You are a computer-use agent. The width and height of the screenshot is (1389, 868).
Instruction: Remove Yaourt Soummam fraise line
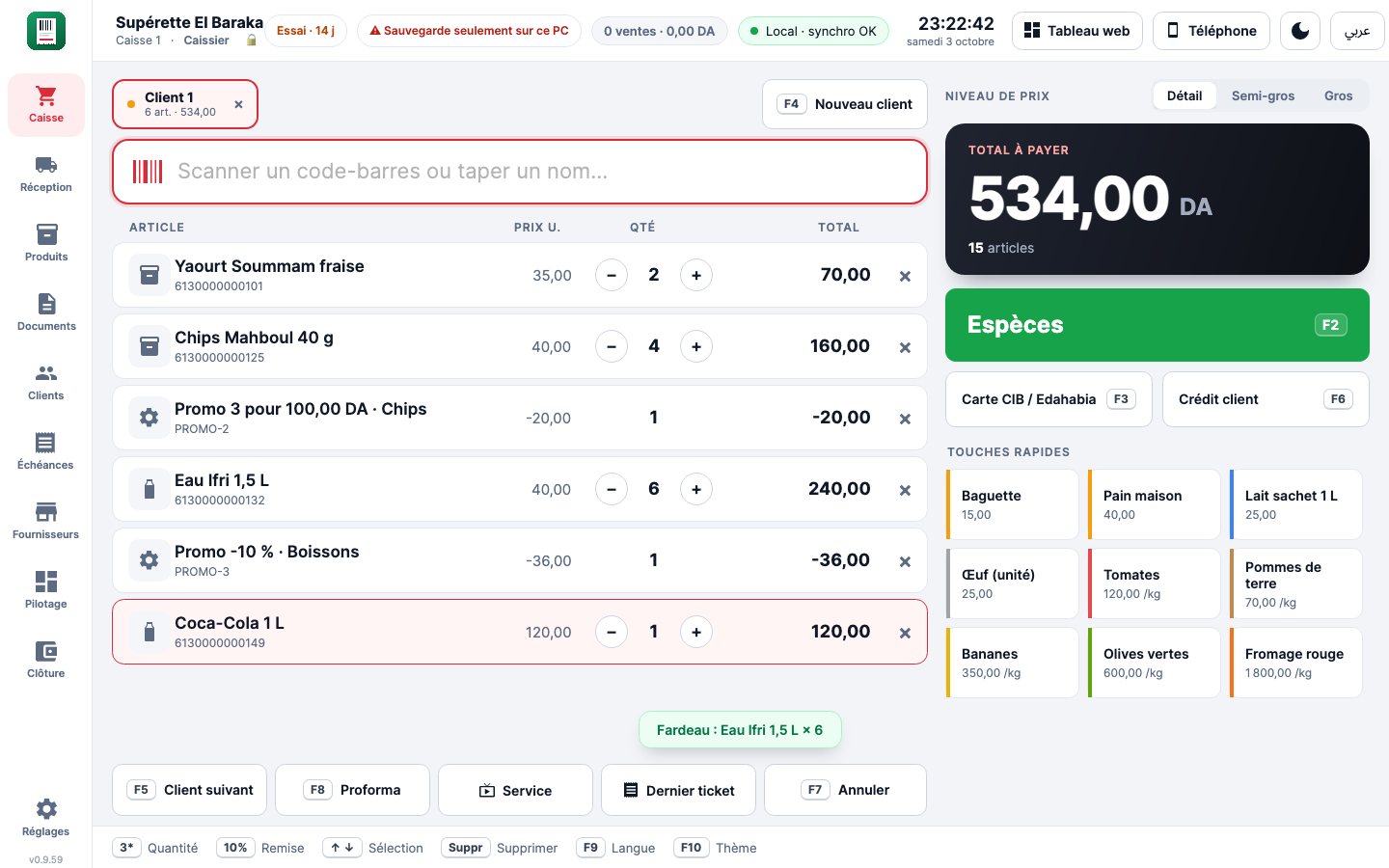point(905,276)
